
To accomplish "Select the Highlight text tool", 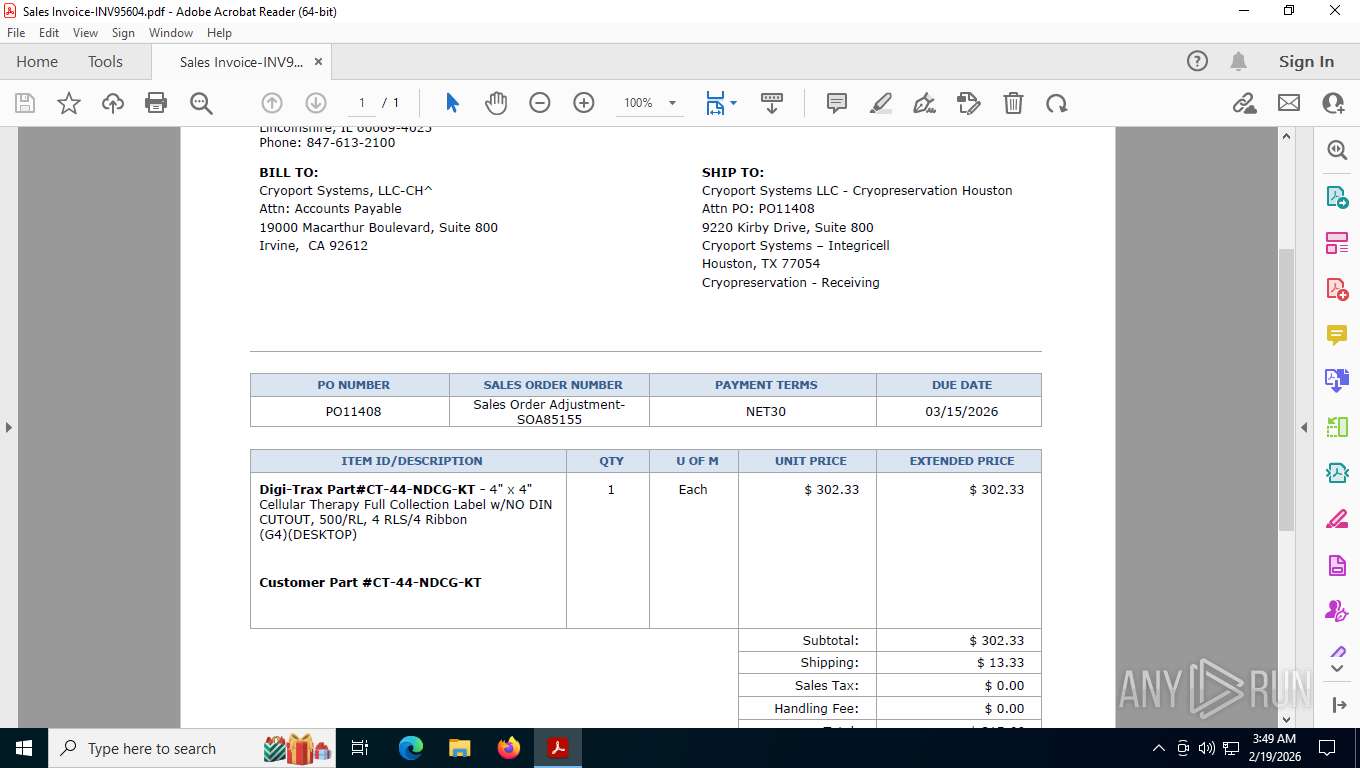I will pyautogui.click(x=881, y=103).
